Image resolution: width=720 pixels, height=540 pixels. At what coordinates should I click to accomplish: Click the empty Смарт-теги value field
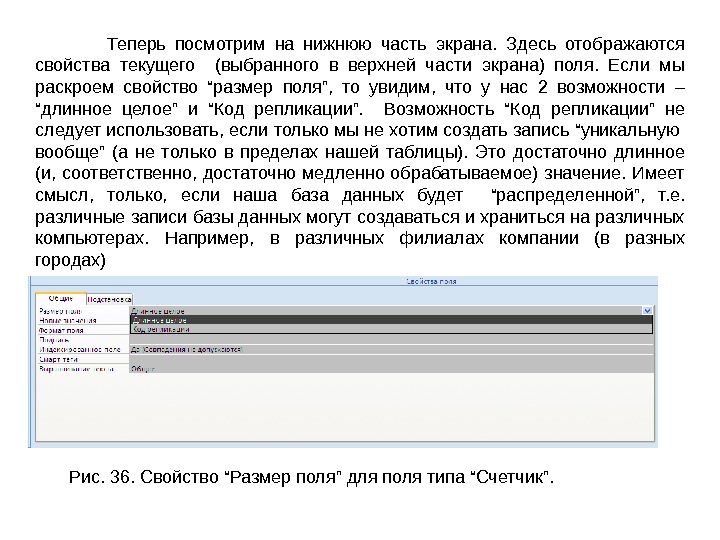point(392,359)
